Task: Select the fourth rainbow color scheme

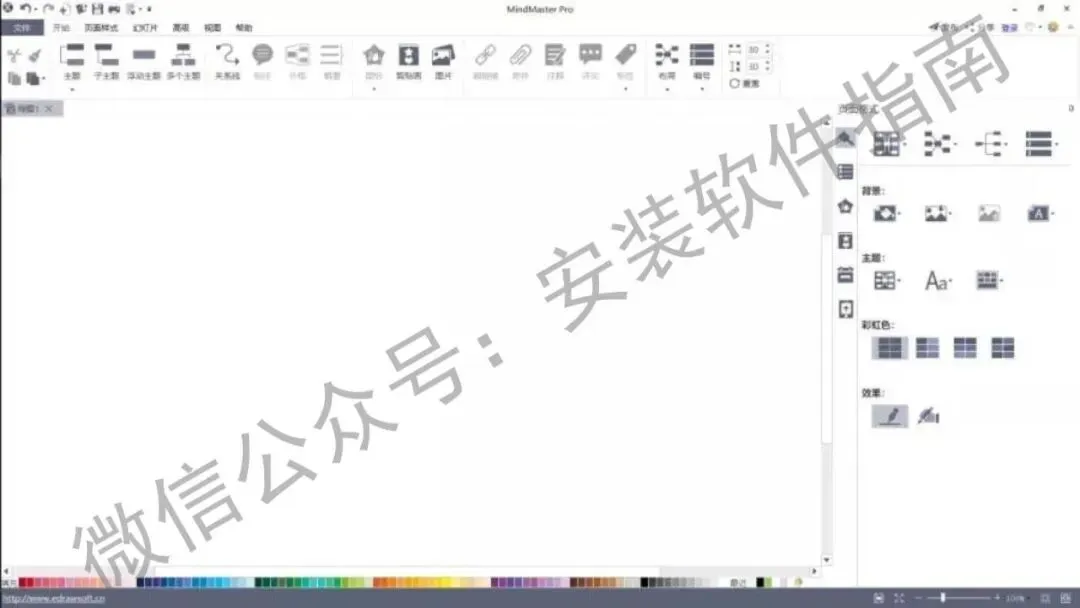Action: (1002, 348)
